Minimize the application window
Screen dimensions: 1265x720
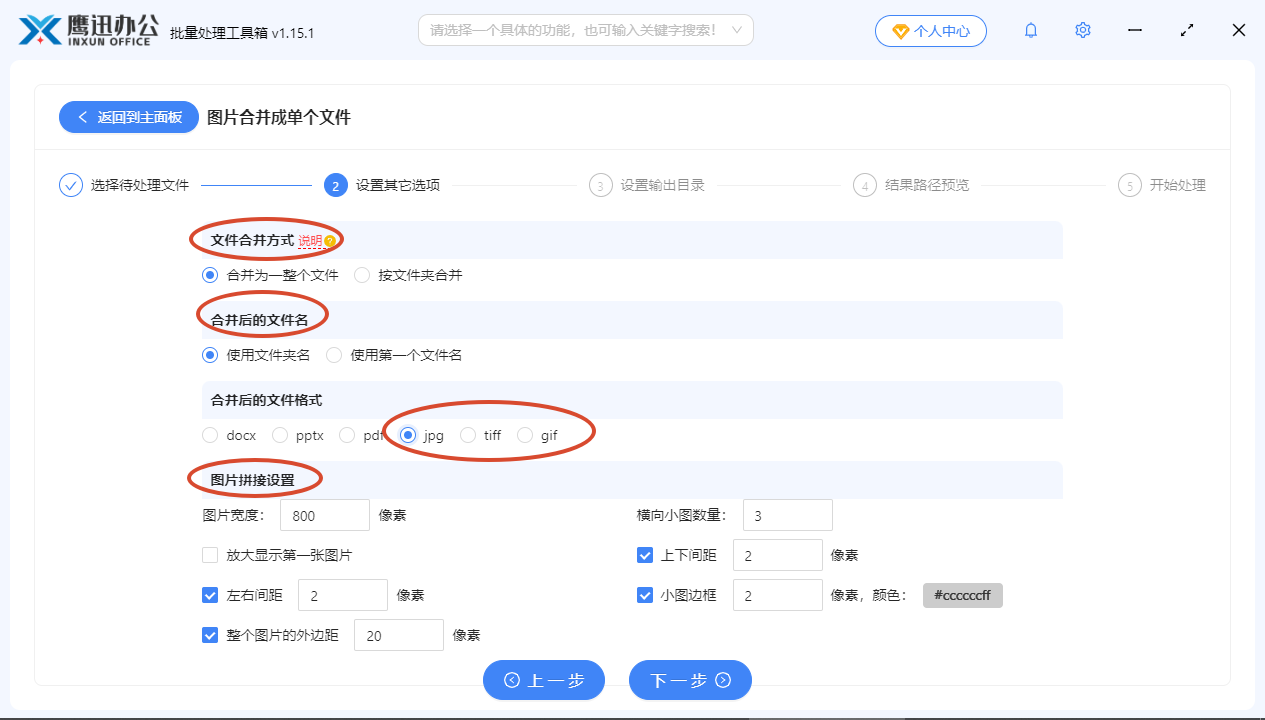coord(1135,31)
